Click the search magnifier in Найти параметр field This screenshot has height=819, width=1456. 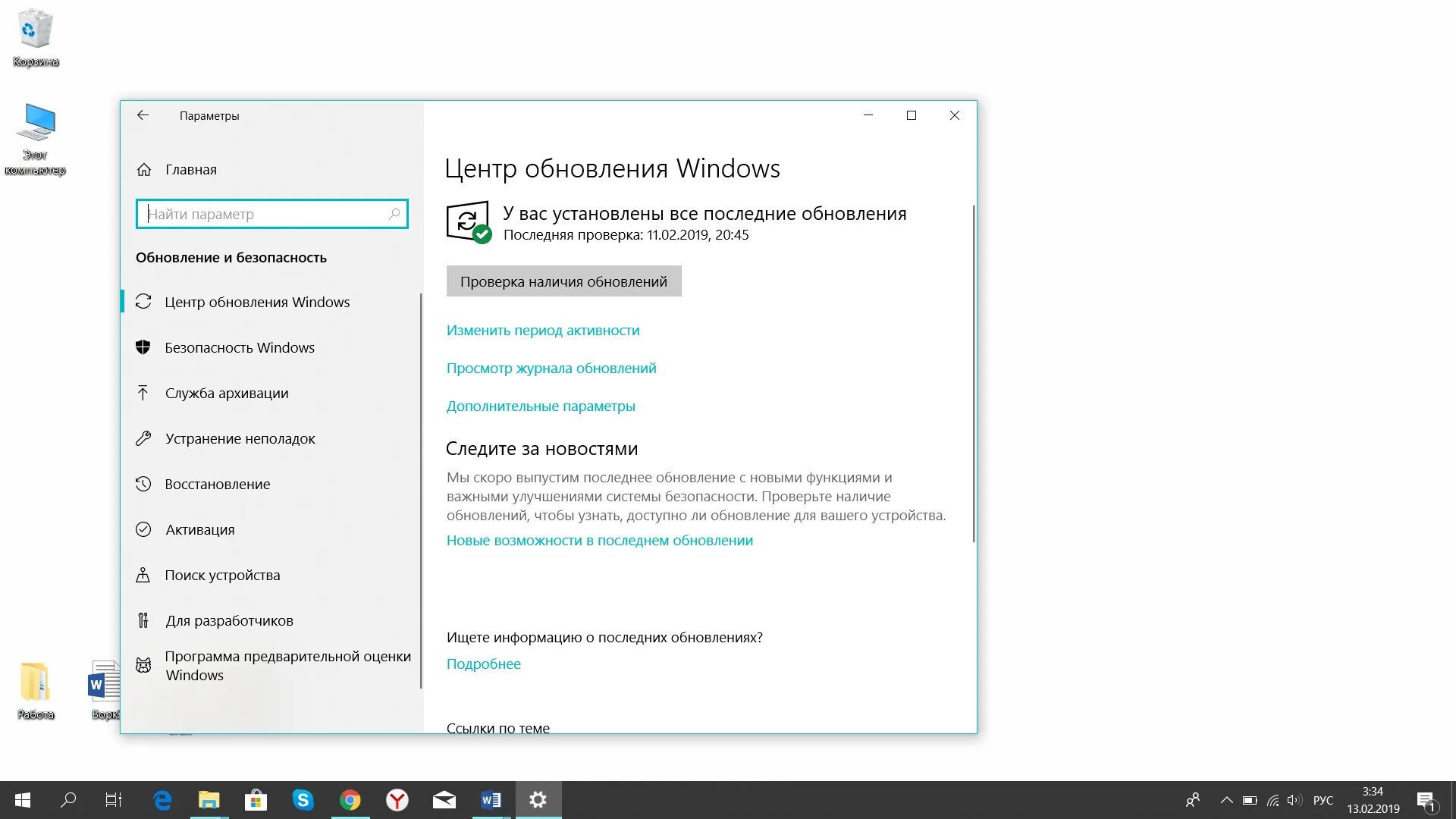point(394,214)
